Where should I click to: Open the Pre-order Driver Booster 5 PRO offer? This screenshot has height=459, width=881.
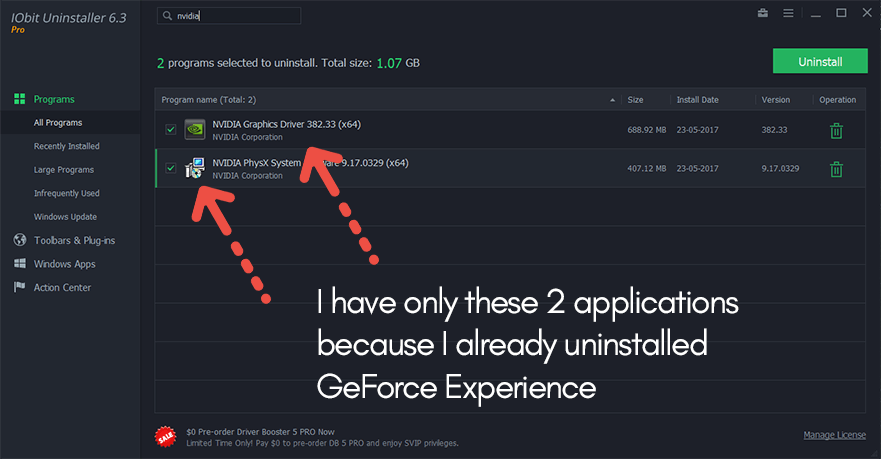tap(260, 432)
